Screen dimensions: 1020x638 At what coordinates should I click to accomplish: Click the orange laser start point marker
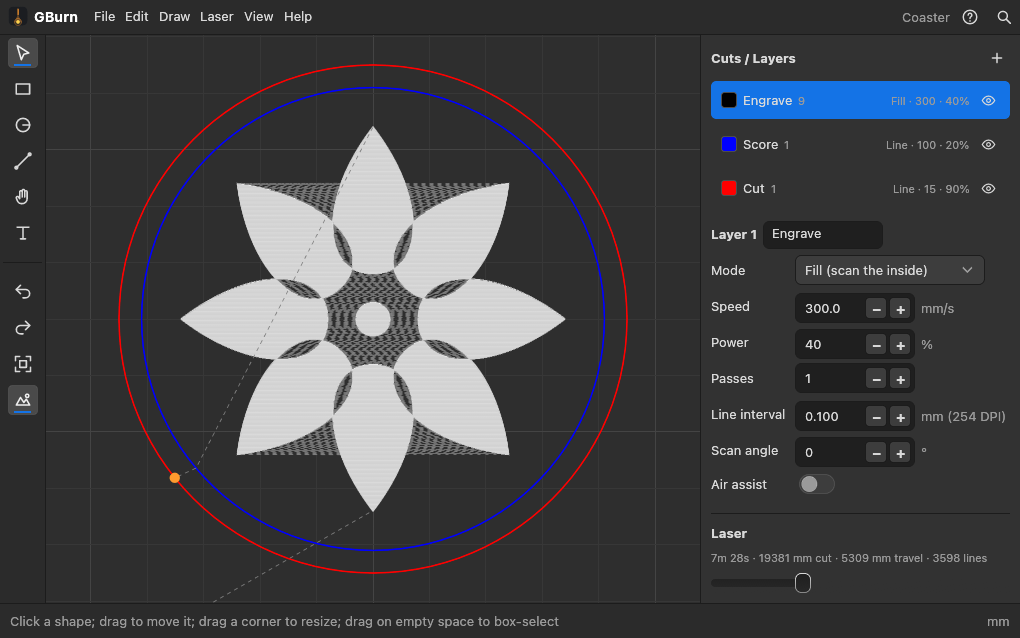coord(174,478)
